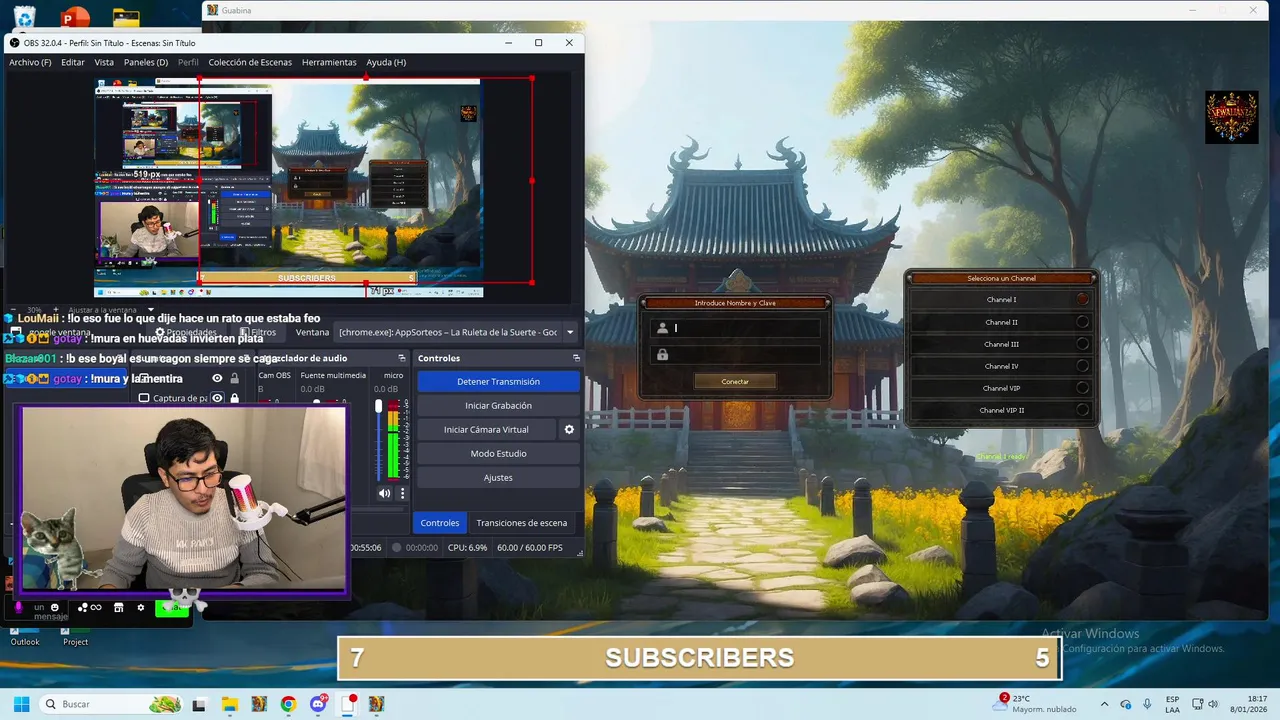The height and width of the screenshot is (720, 1280).
Task: Open File Explorer from the taskbar
Action: click(x=229, y=704)
